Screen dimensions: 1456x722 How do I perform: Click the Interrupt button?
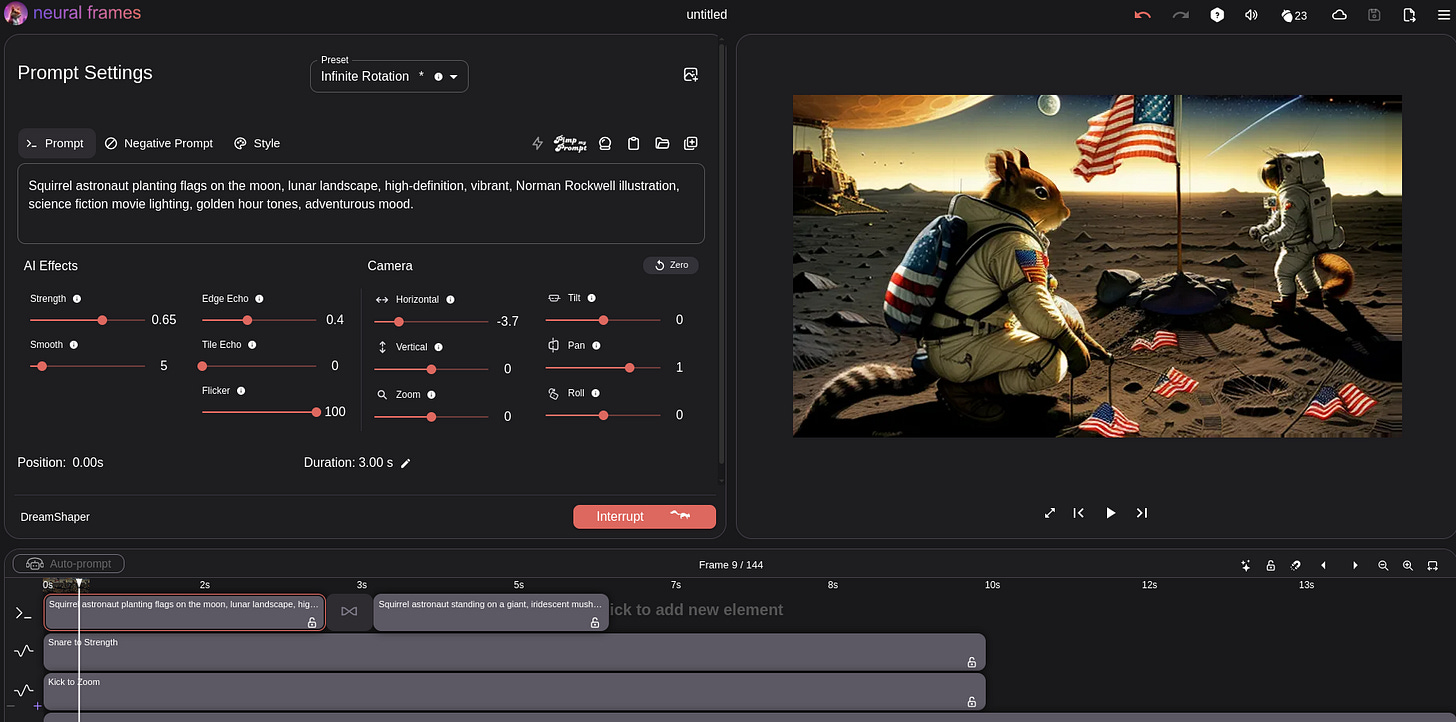click(x=644, y=516)
